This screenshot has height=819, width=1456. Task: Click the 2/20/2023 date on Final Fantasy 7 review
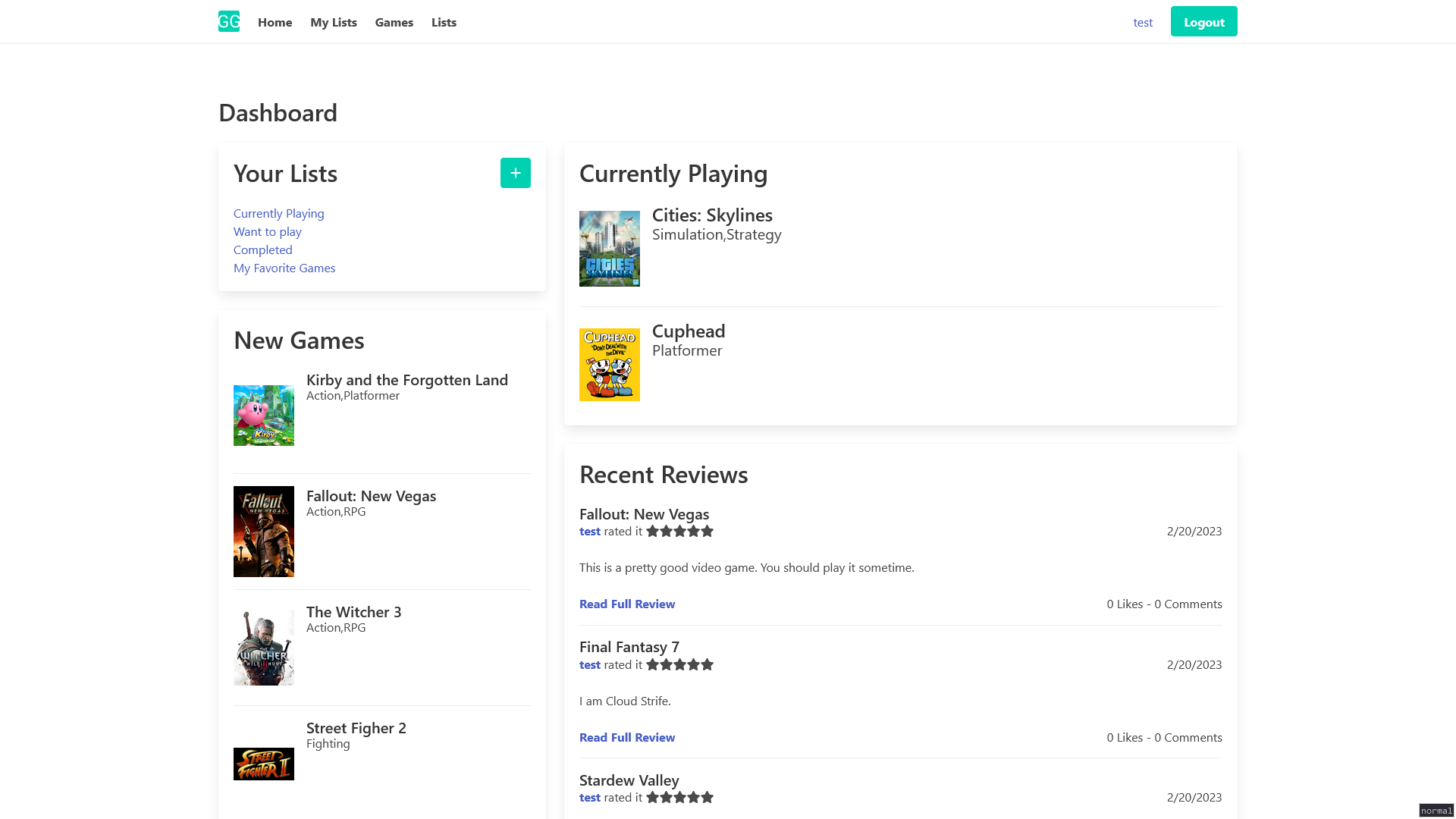pos(1194,664)
